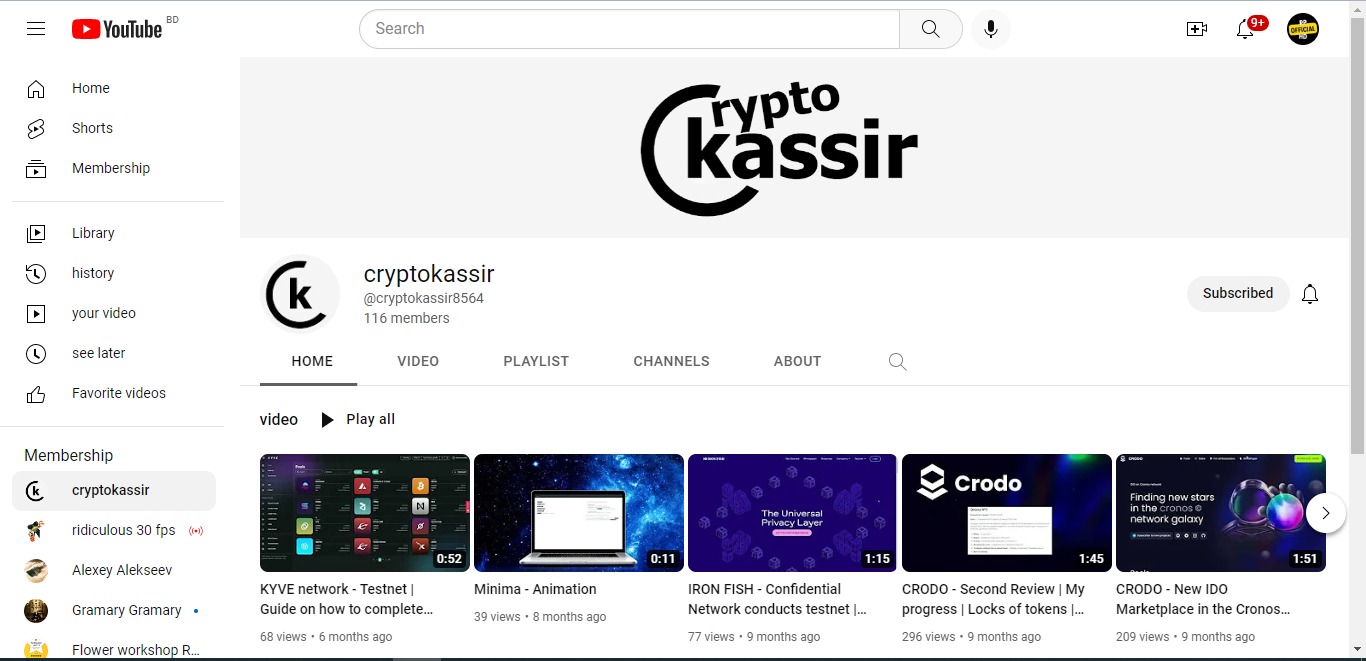The height and width of the screenshot is (661, 1366).
Task: Open the hamburger guide menu
Action: point(36,29)
